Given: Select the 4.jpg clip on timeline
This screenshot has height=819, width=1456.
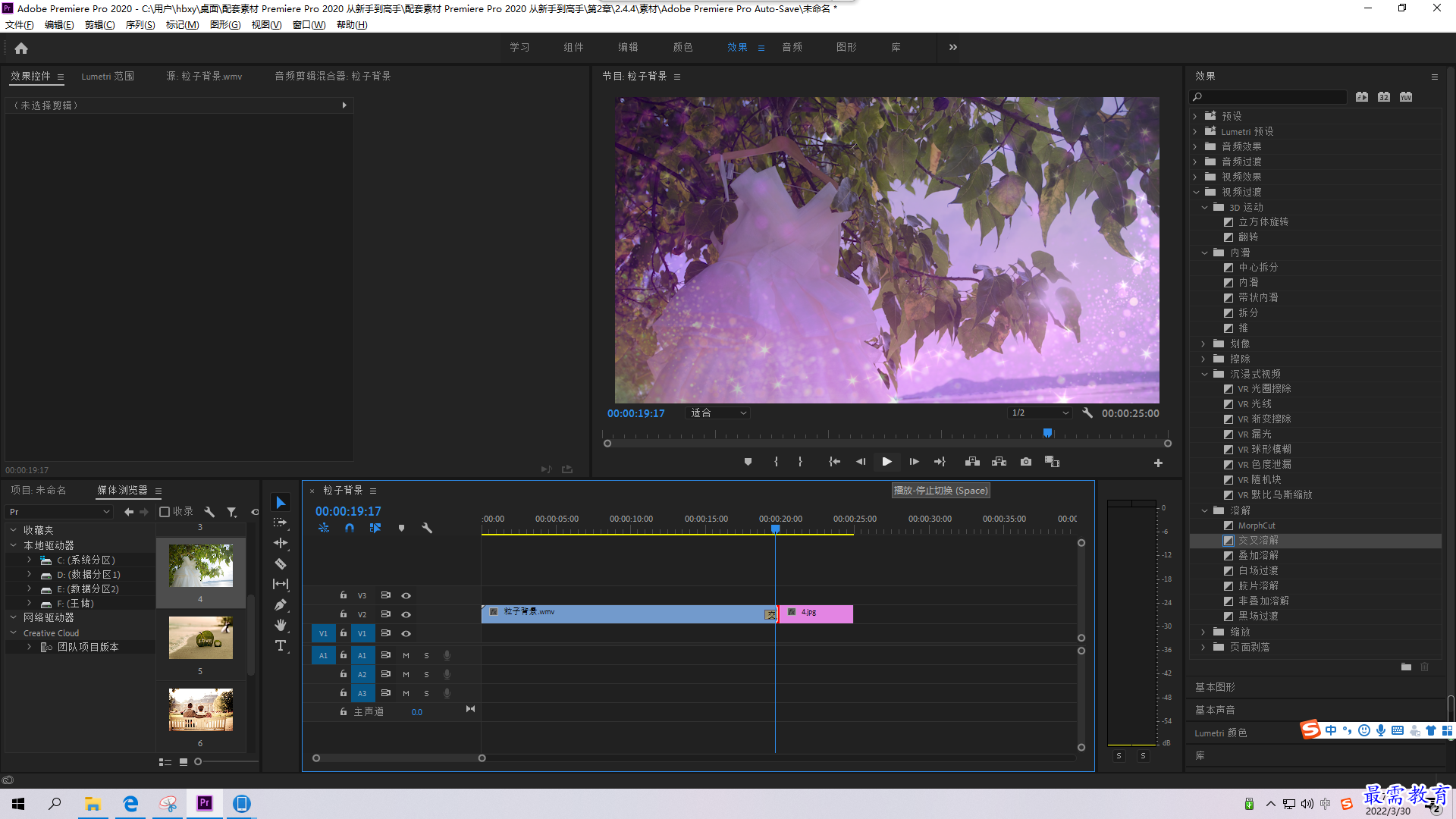Looking at the screenshot, I should [816, 614].
